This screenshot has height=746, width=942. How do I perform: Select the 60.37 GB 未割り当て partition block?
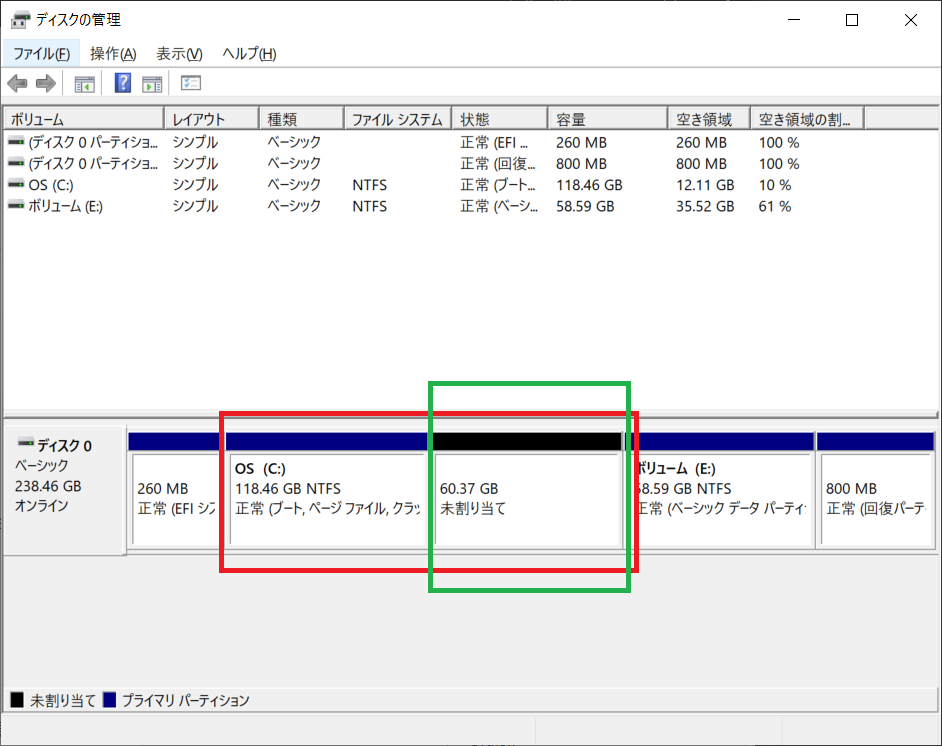(x=526, y=490)
